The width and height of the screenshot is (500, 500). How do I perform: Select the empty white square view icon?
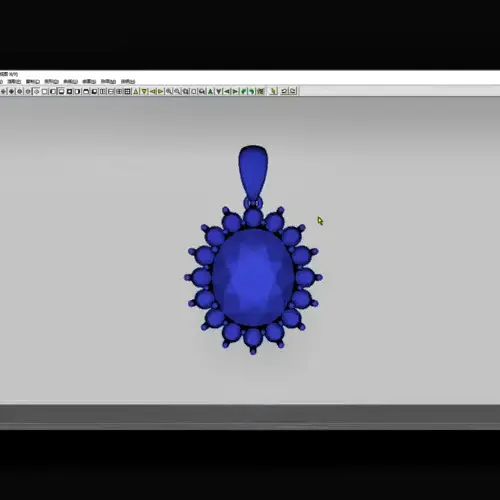44,91
